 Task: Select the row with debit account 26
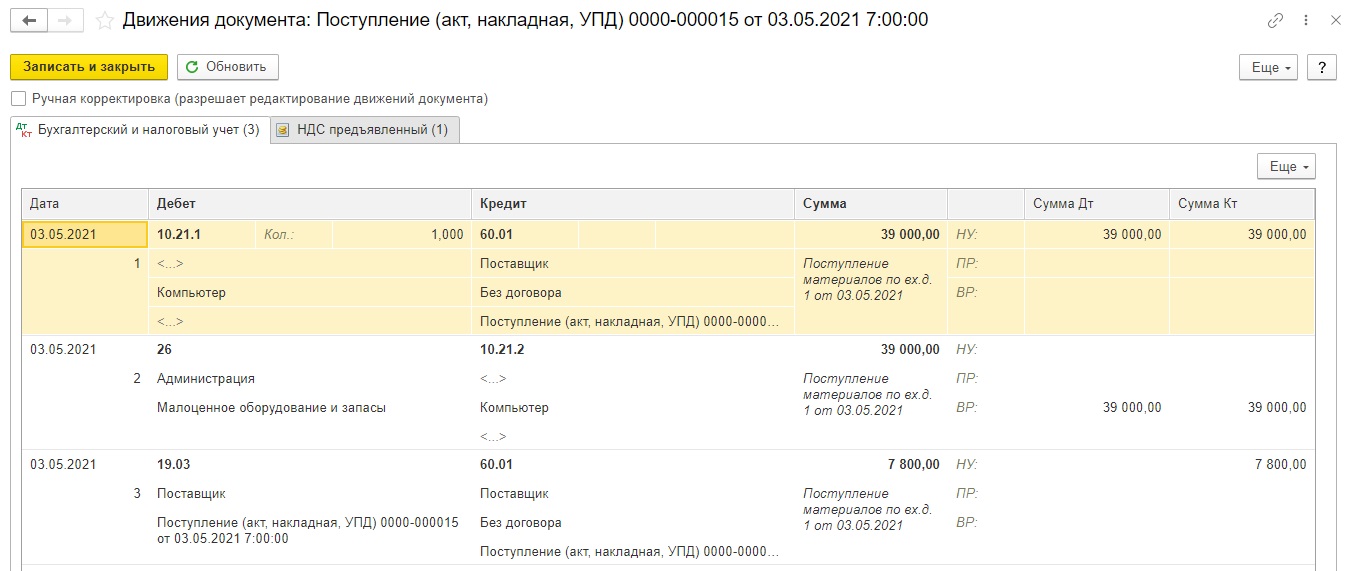click(x=668, y=393)
